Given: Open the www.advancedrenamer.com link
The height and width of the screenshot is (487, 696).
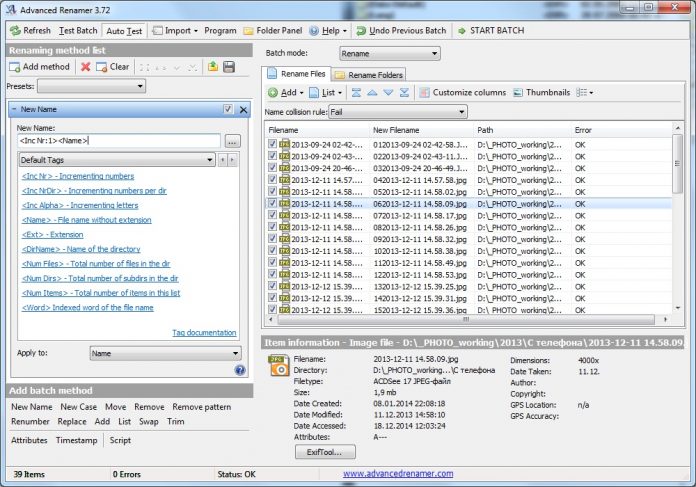Looking at the screenshot, I should click(398, 474).
